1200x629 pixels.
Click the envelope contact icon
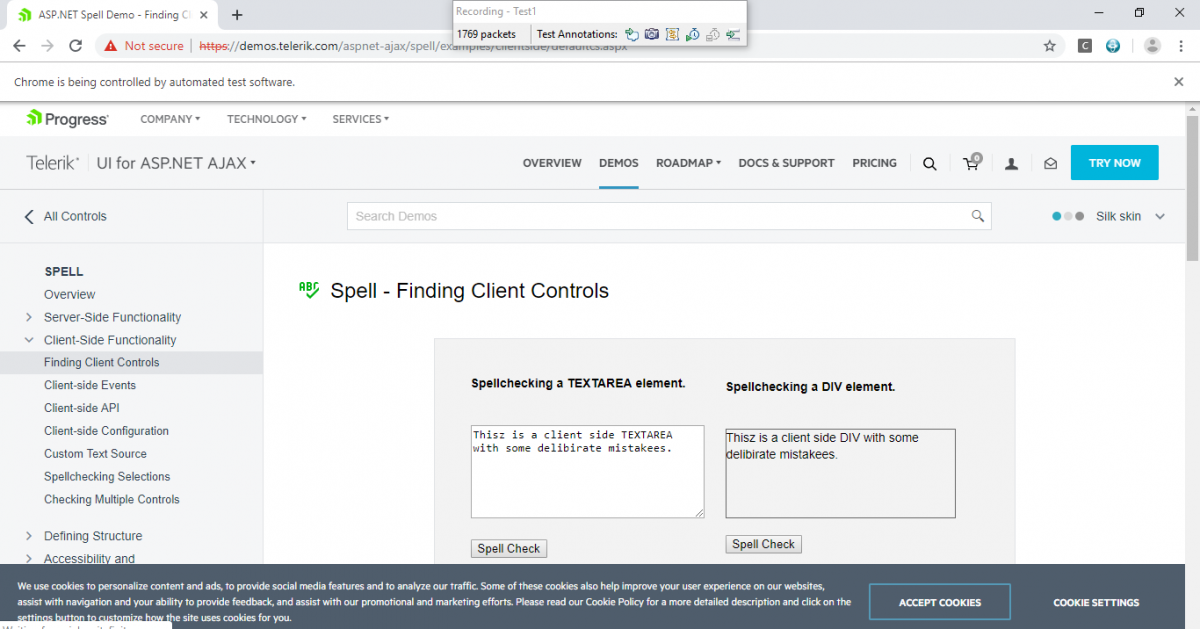tap(1050, 163)
